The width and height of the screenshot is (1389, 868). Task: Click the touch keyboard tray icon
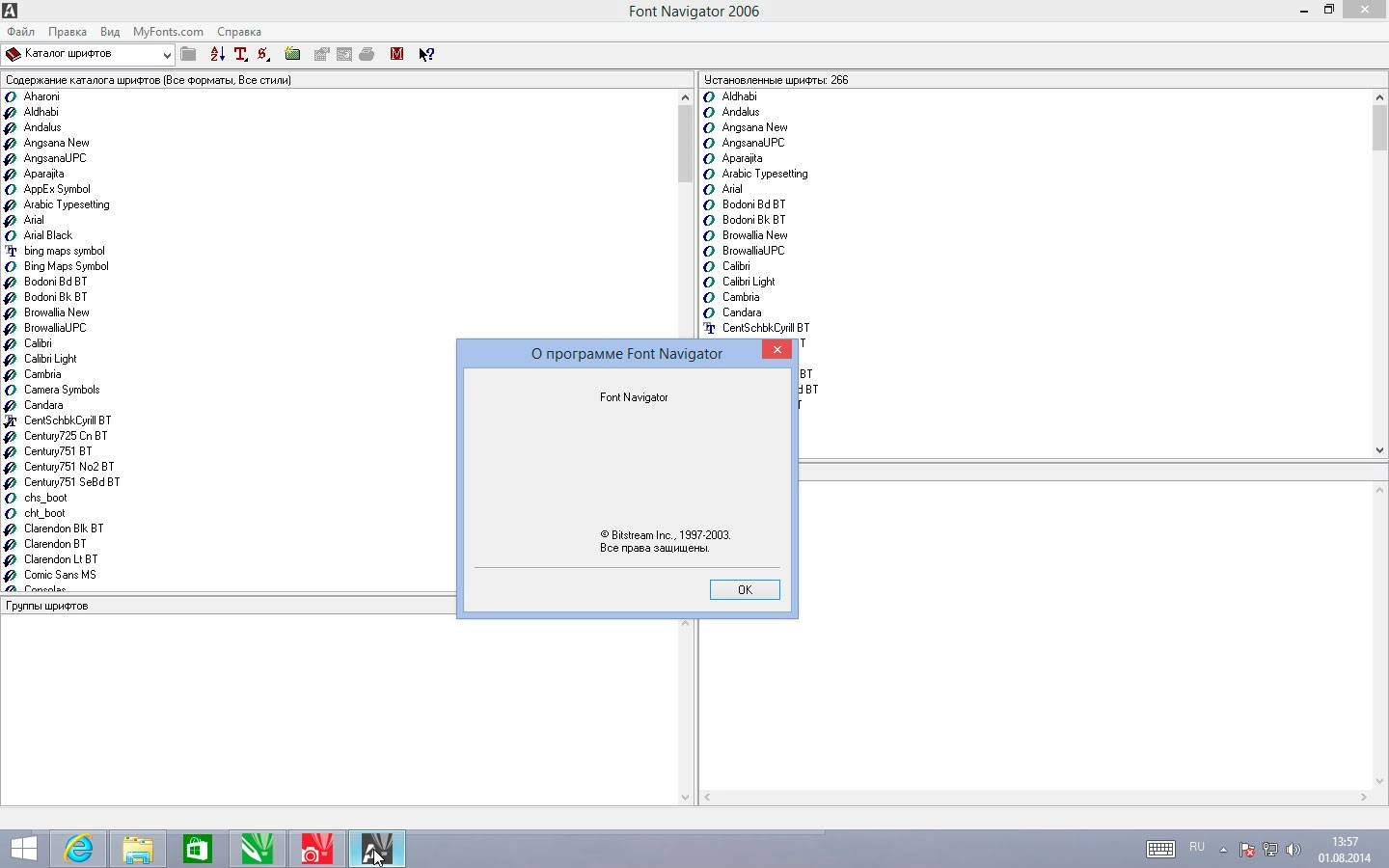point(1160,849)
